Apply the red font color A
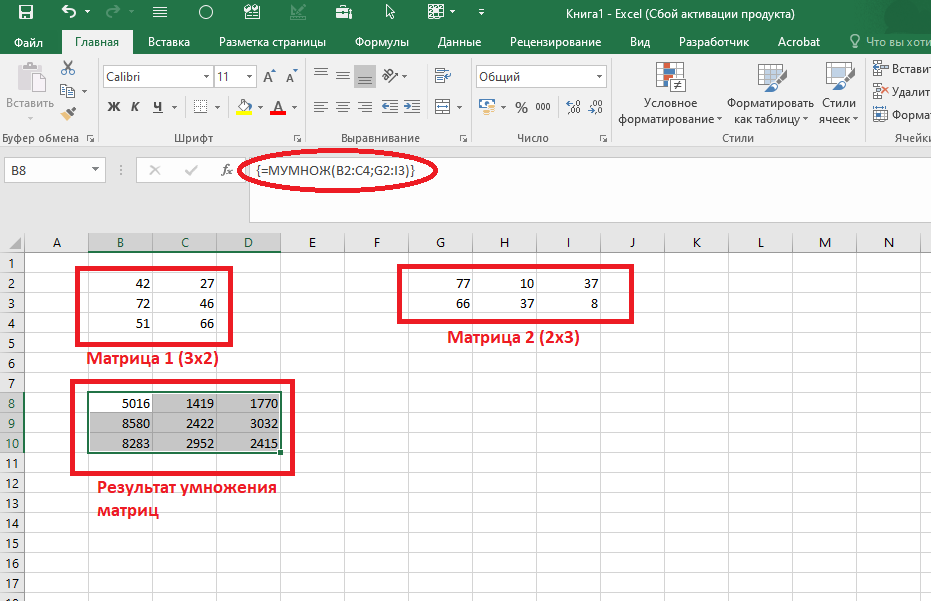The height and width of the screenshot is (601, 931). pyautogui.click(x=278, y=107)
